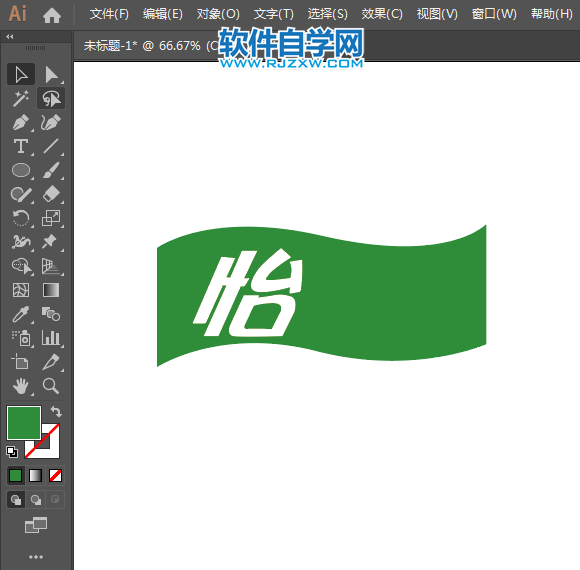
Task: Select the Zoom tool
Action: click(51, 386)
